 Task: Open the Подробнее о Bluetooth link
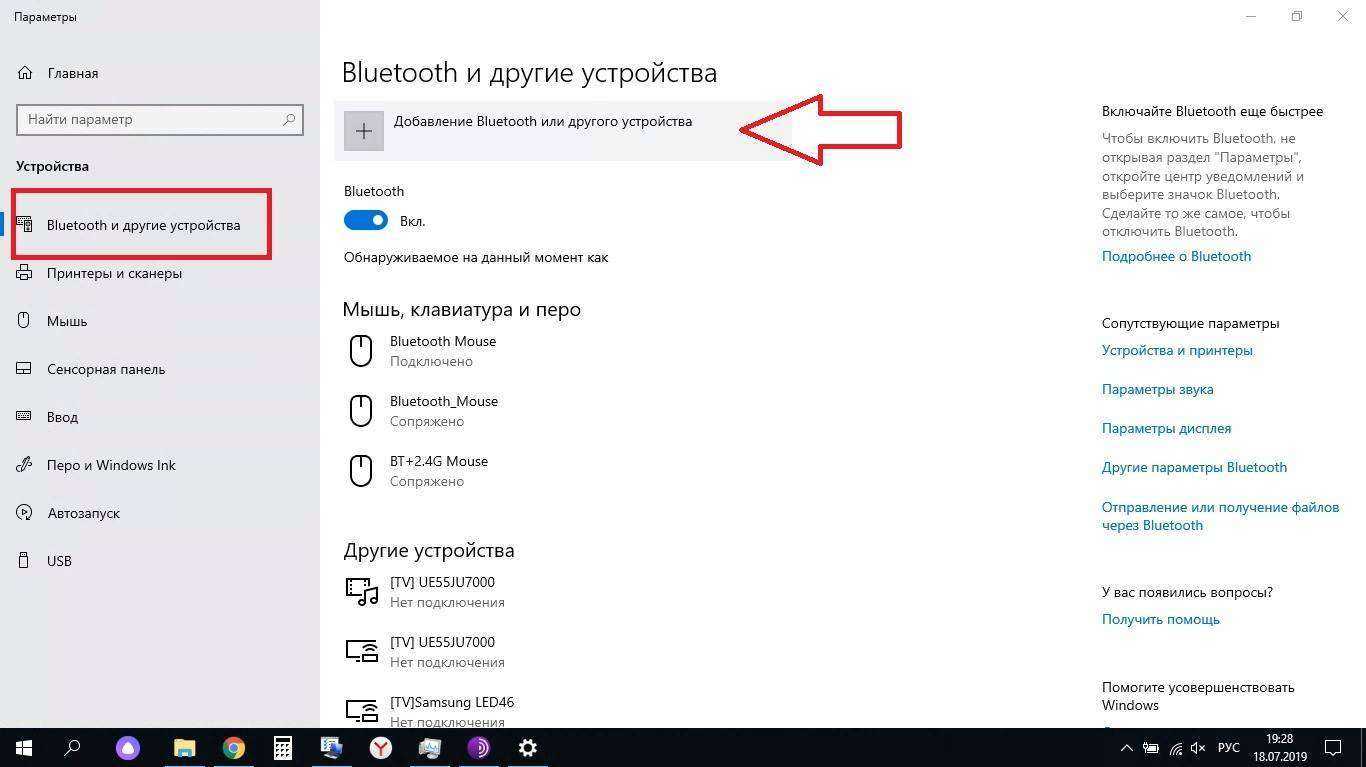click(1176, 256)
